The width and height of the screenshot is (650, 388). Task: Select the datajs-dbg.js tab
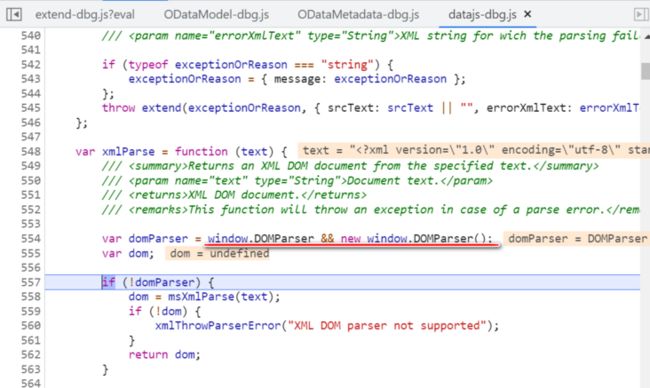[x=482, y=15]
